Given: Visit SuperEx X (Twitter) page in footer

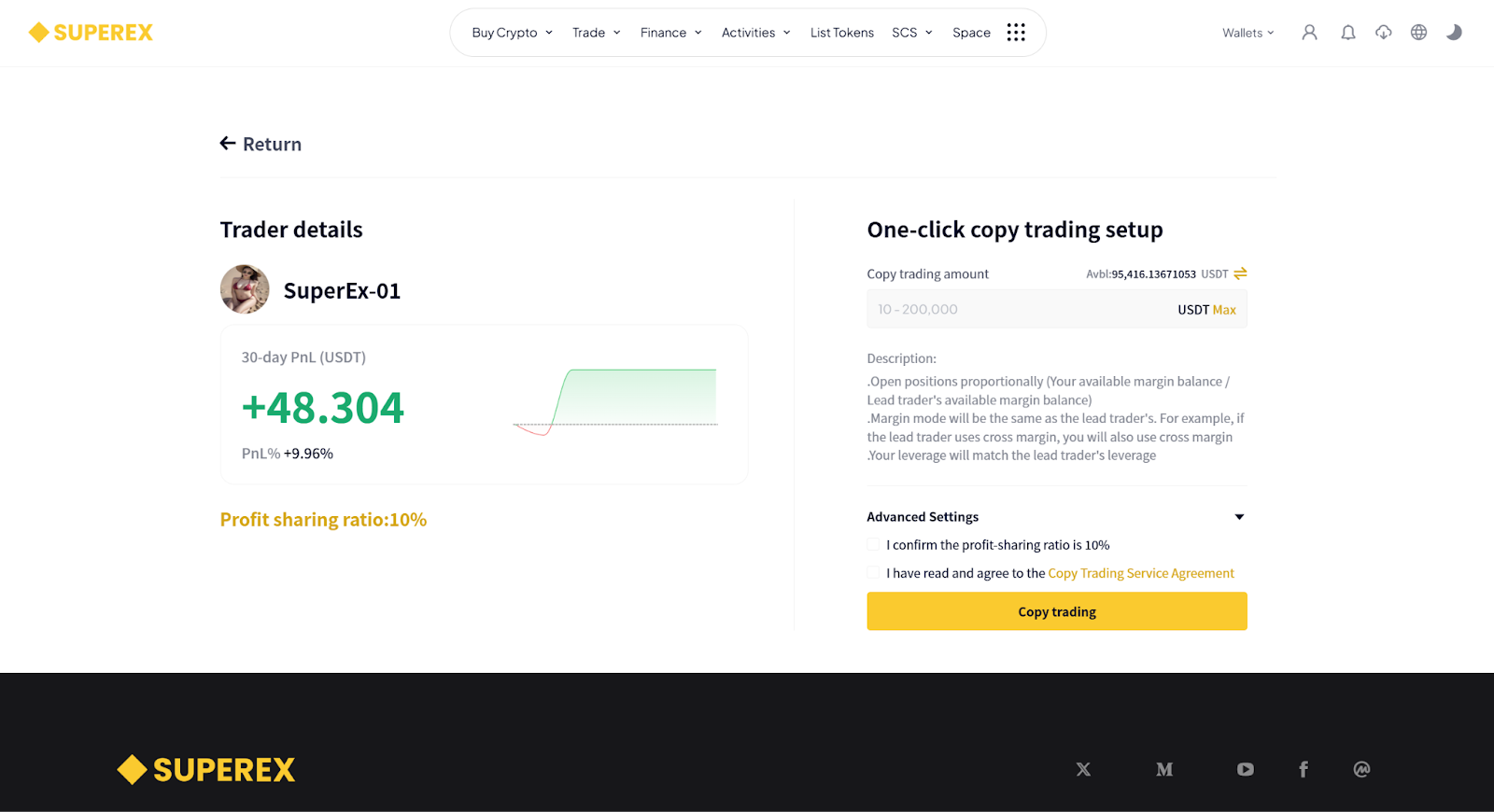Looking at the screenshot, I should click(1083, 769).
